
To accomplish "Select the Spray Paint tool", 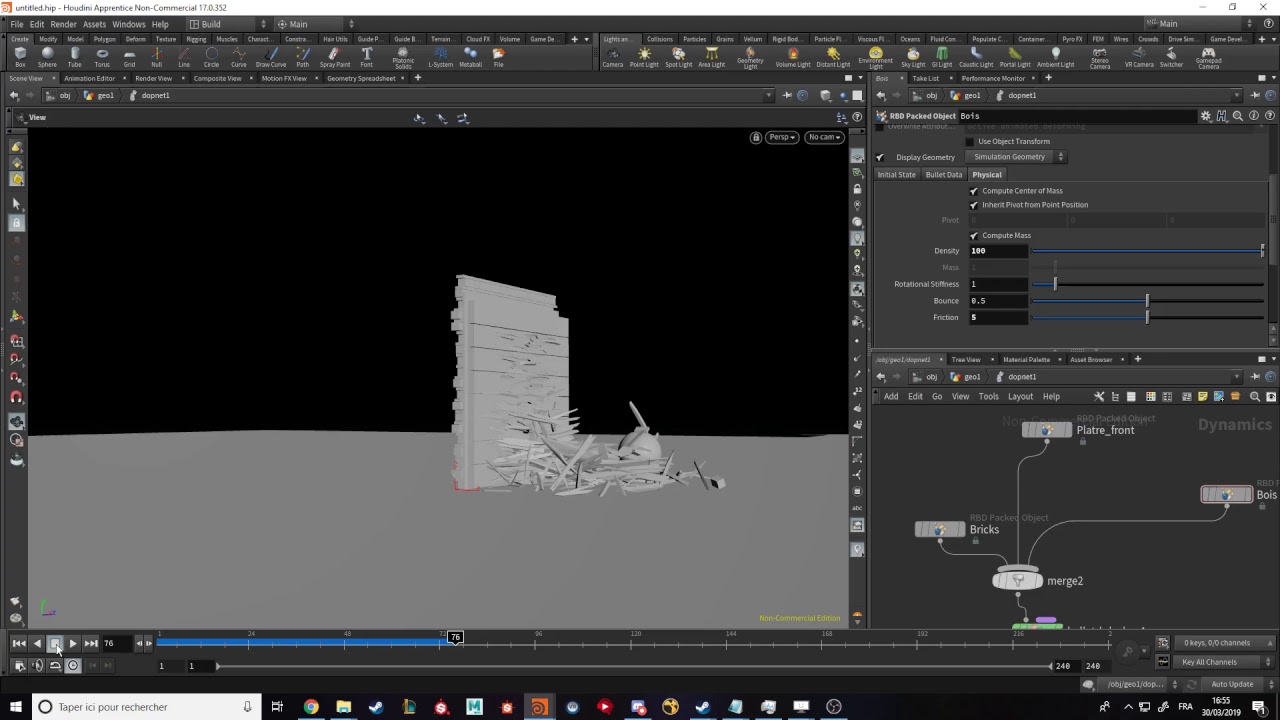I will 335,57.
